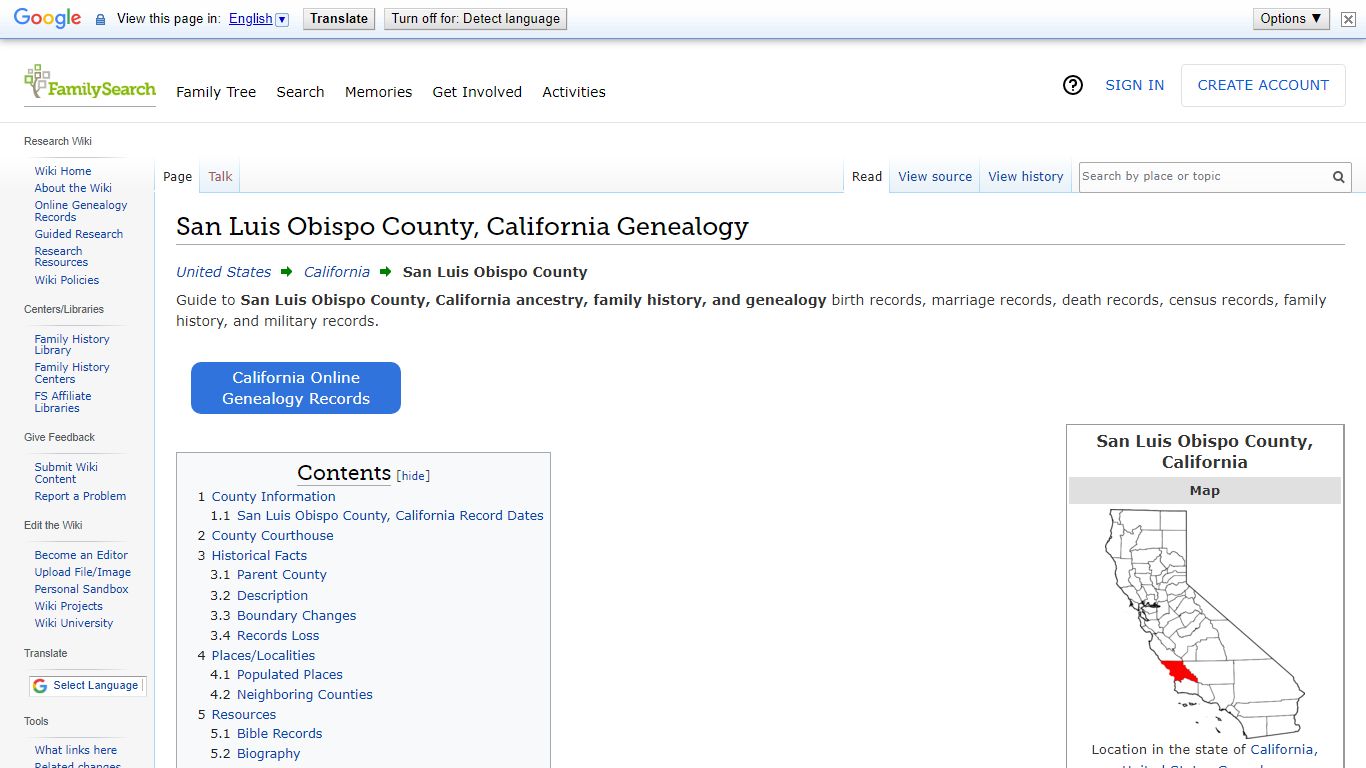Viewport: 1366px width, 768px height.
Task: Jump to Neighboring Counties section
Action: (305, 695)
